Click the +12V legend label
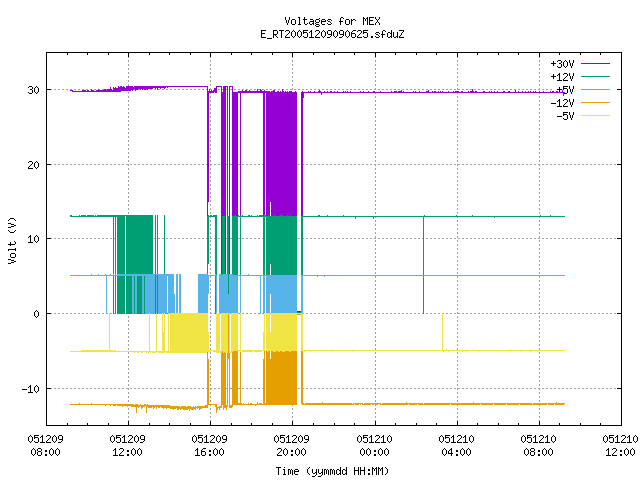The height and width of the screenshot is (480, 640). coord(562,77)
